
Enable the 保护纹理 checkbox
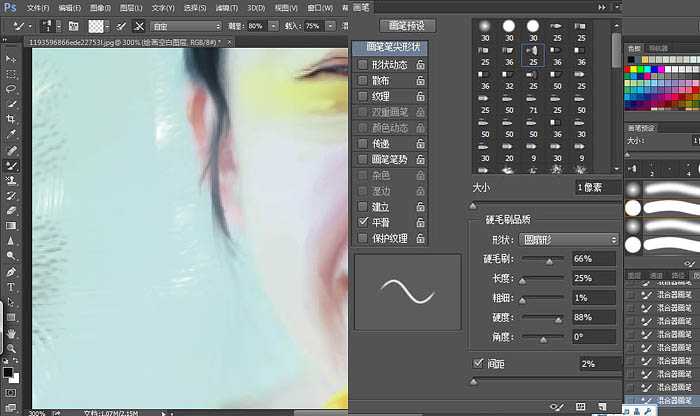point(362,238)
